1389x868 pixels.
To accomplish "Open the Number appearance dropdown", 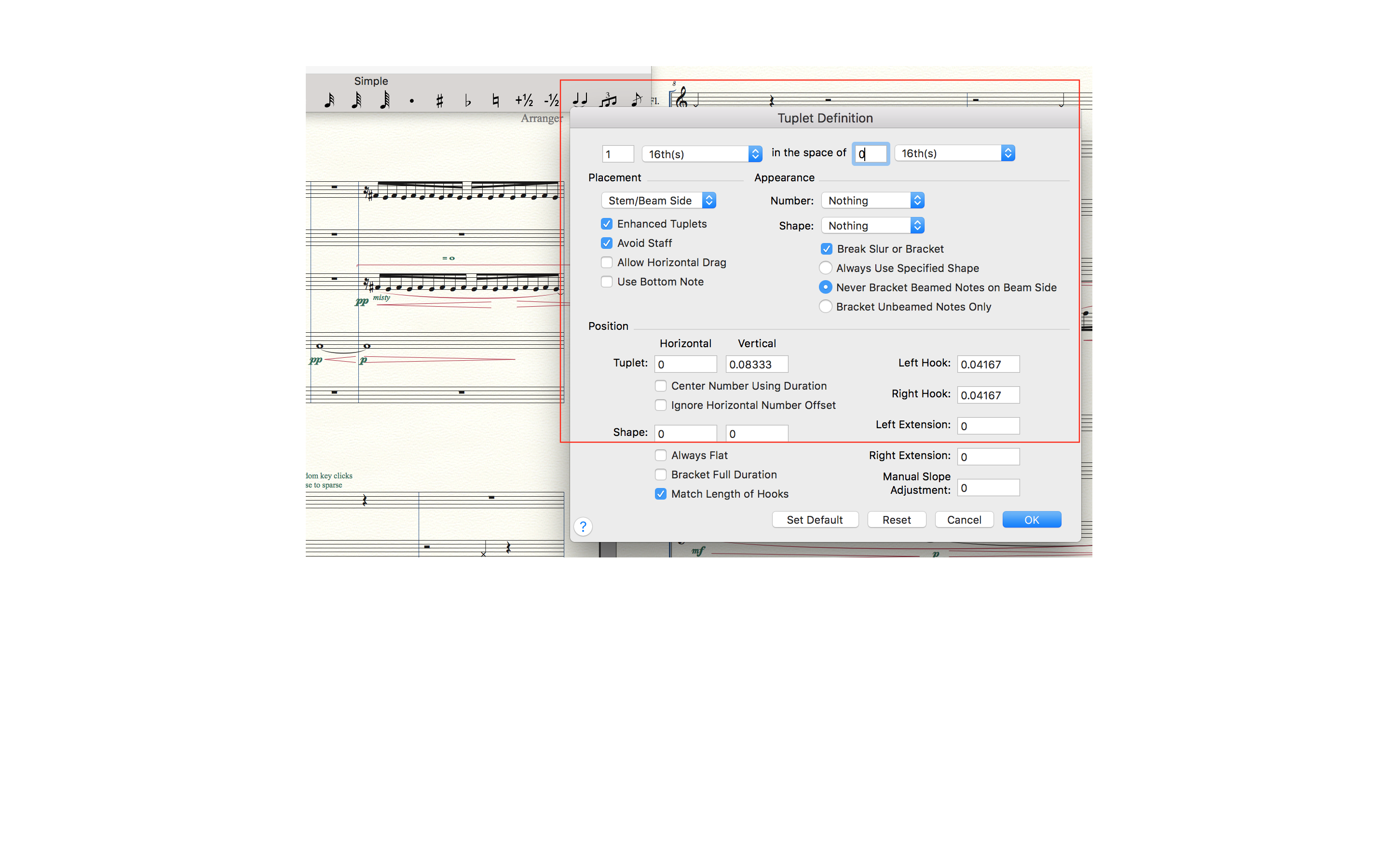I will coord(872,200).
